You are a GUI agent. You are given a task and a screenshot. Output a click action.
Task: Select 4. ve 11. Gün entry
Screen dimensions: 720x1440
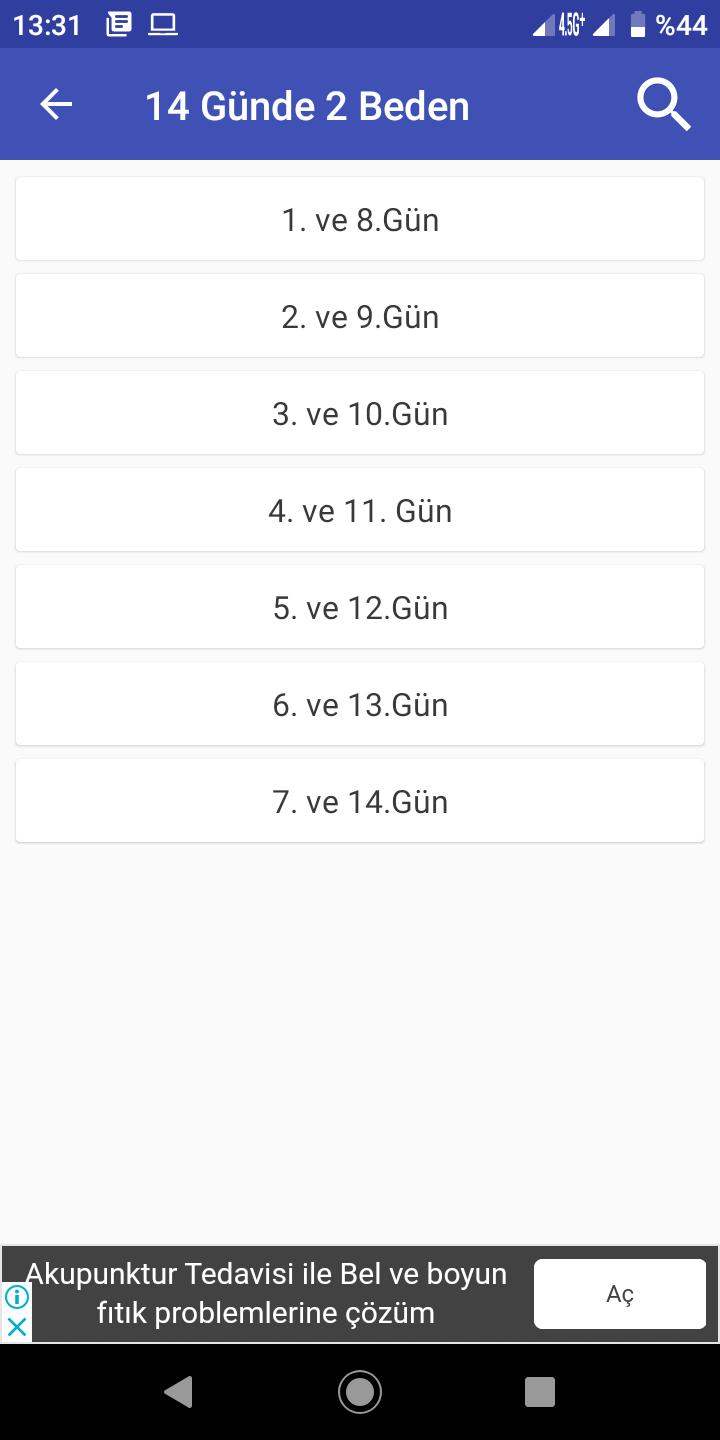pos(360,510)
